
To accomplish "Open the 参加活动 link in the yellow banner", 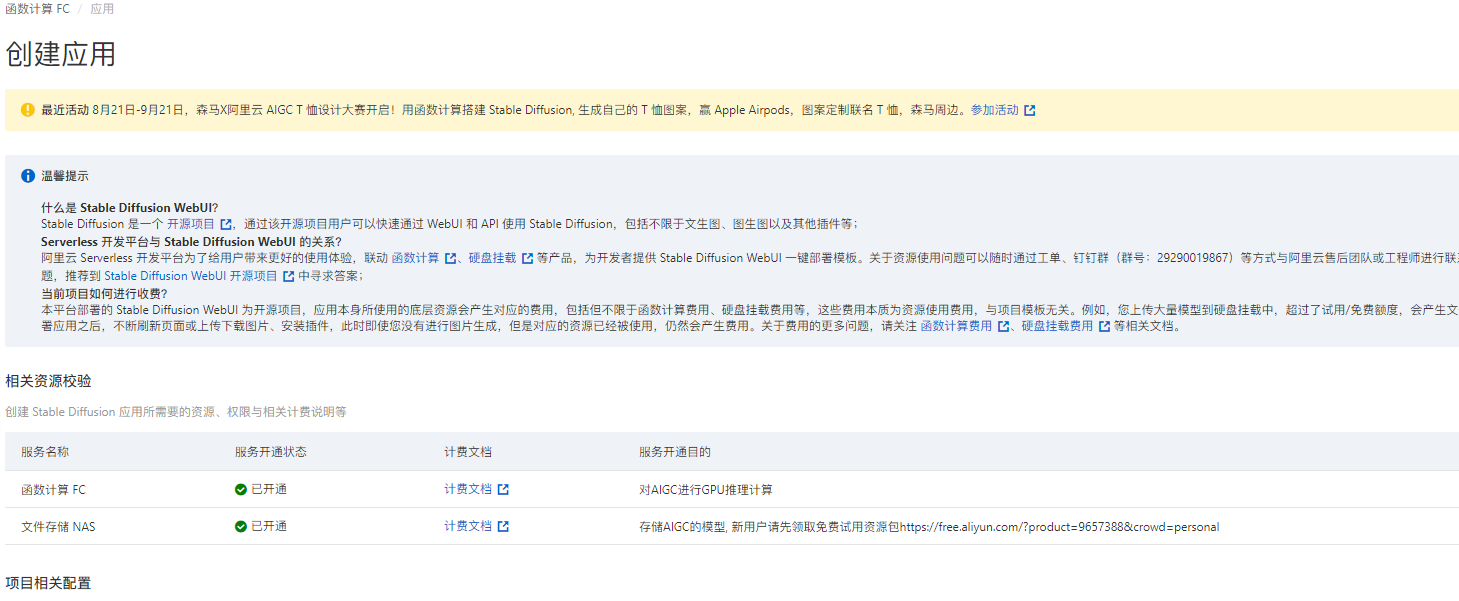I will point(995,110).
